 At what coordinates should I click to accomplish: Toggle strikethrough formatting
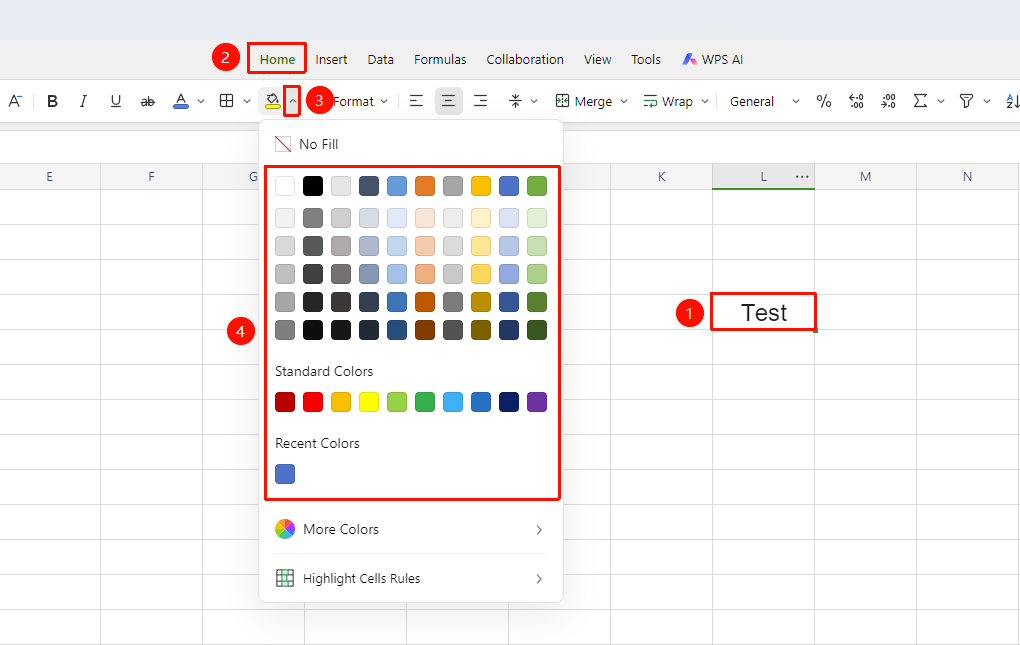point(148,101)
